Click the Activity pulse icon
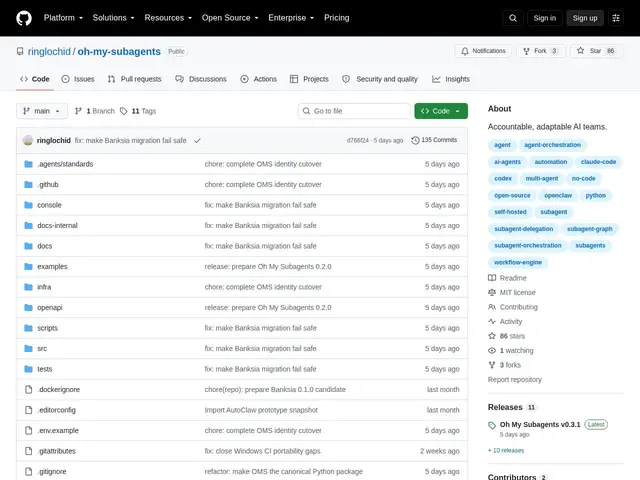Viewport: 640px width, 480px height. pyautogui.click(x=492, y=321)
